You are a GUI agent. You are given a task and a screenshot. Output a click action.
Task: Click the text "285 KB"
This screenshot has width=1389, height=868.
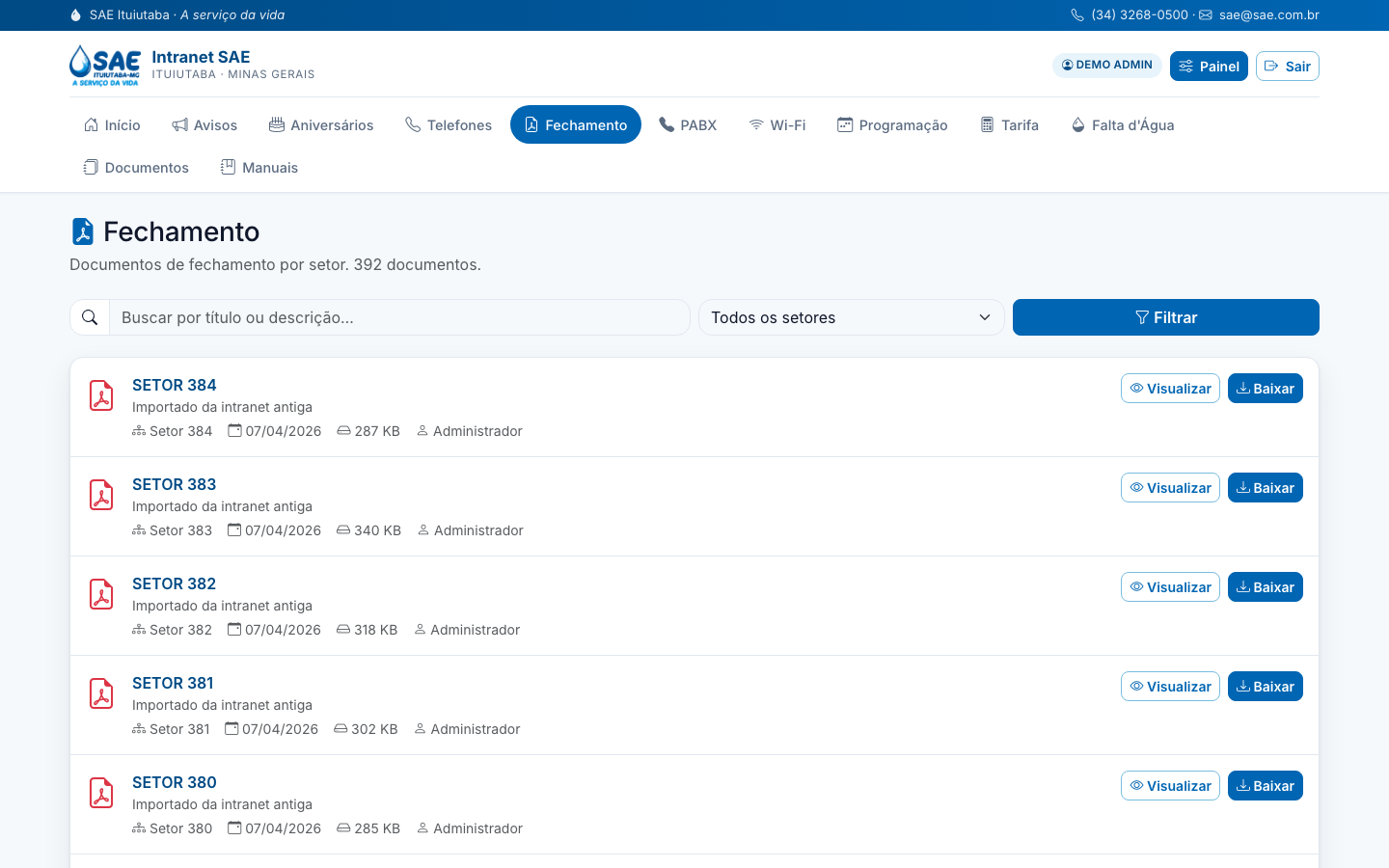pyautogui.click(x=377, y=828)
